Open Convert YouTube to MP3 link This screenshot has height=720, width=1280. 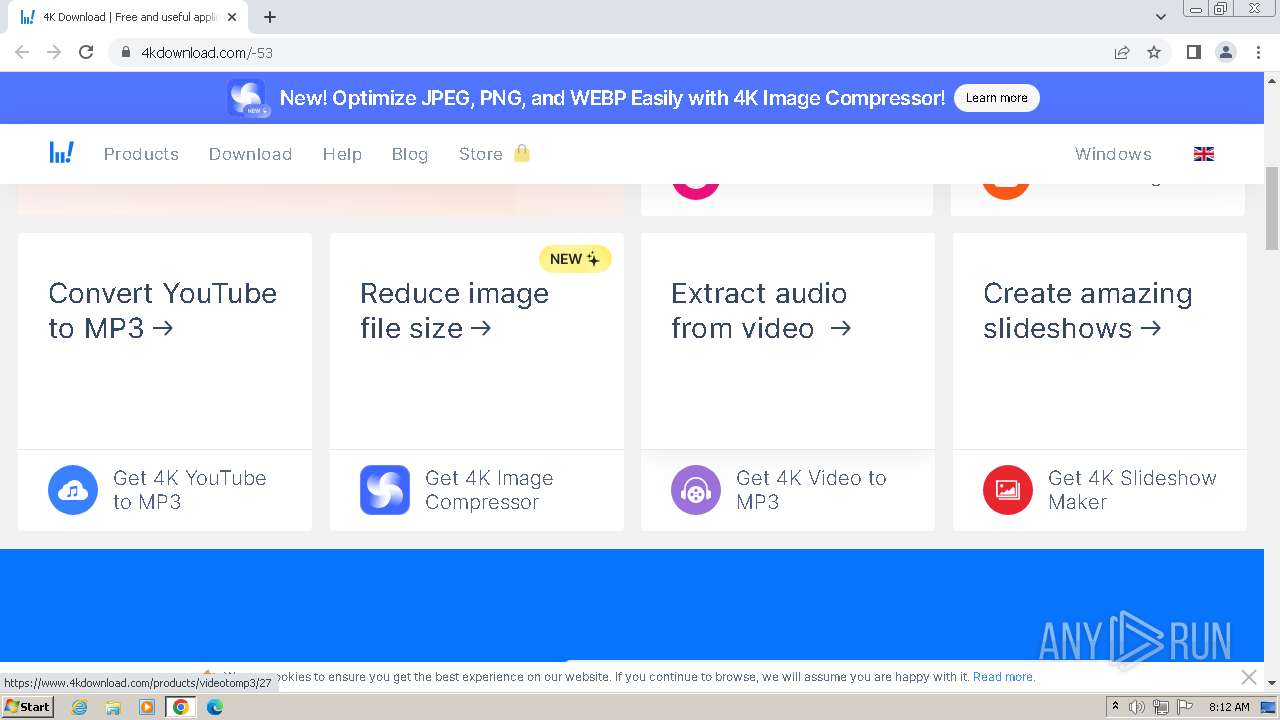click(163, 311)
